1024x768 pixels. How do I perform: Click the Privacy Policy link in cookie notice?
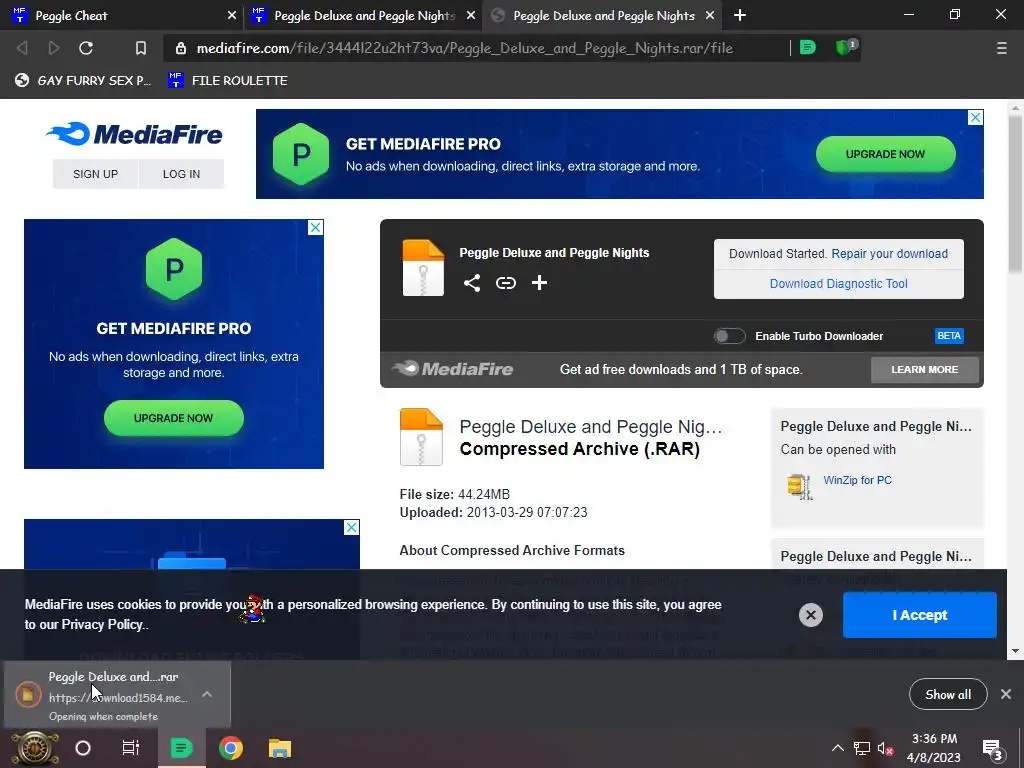tap(102, 625)
